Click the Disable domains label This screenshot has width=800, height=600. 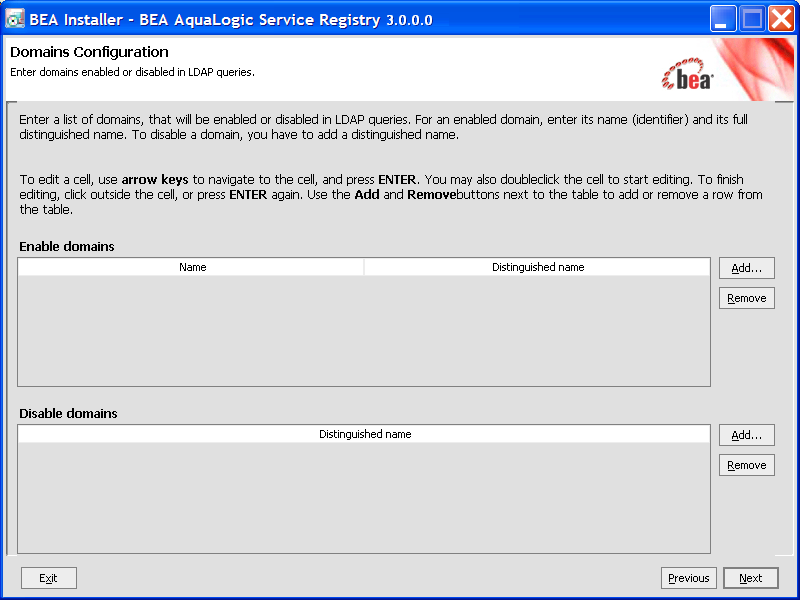[68, 413]
